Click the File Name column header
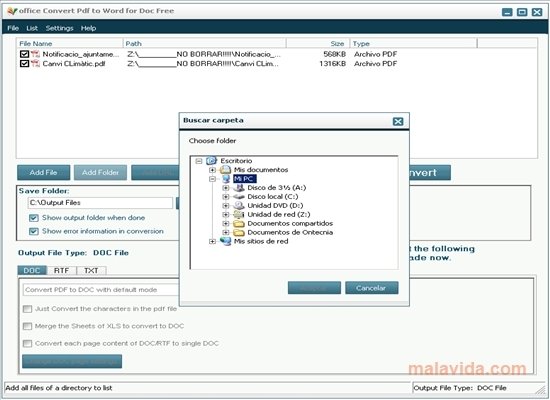550x400 pixels. tap(70, 44)
